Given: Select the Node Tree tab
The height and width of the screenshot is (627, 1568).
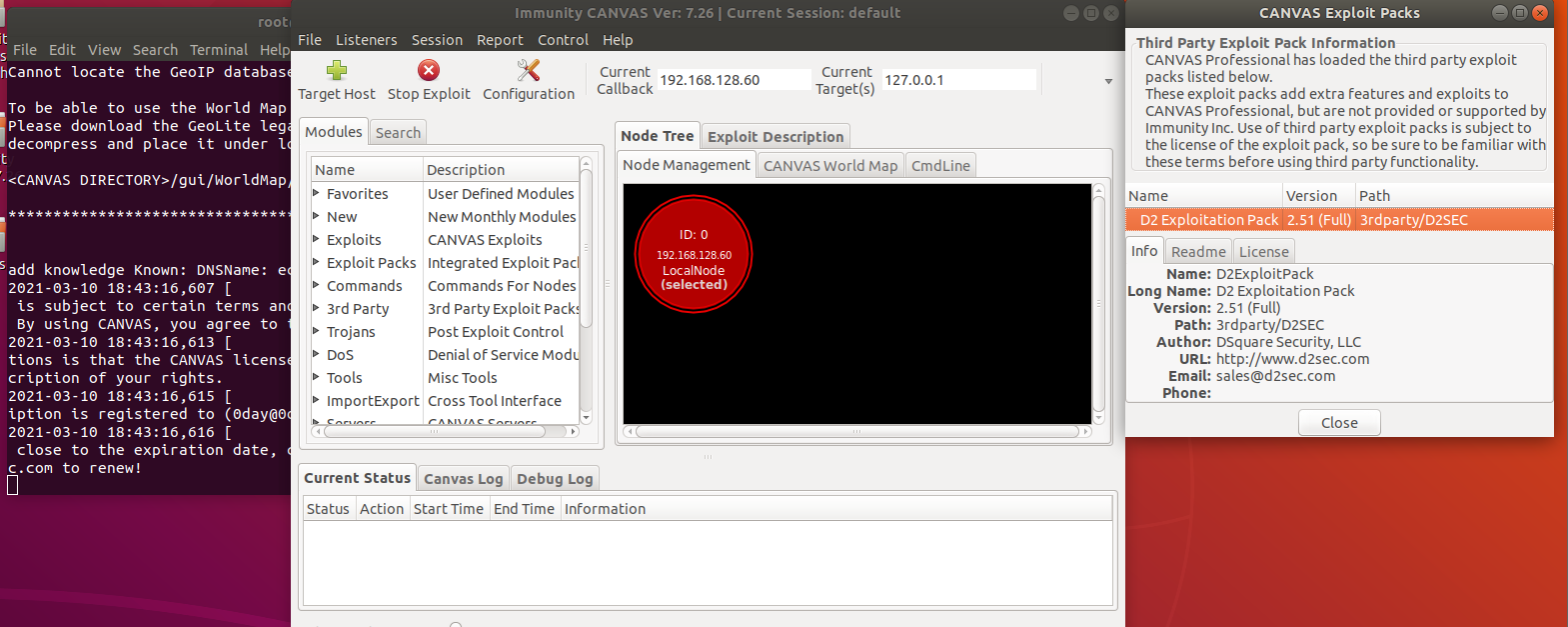Looking at the screenshot, I should tap(657, 136).
